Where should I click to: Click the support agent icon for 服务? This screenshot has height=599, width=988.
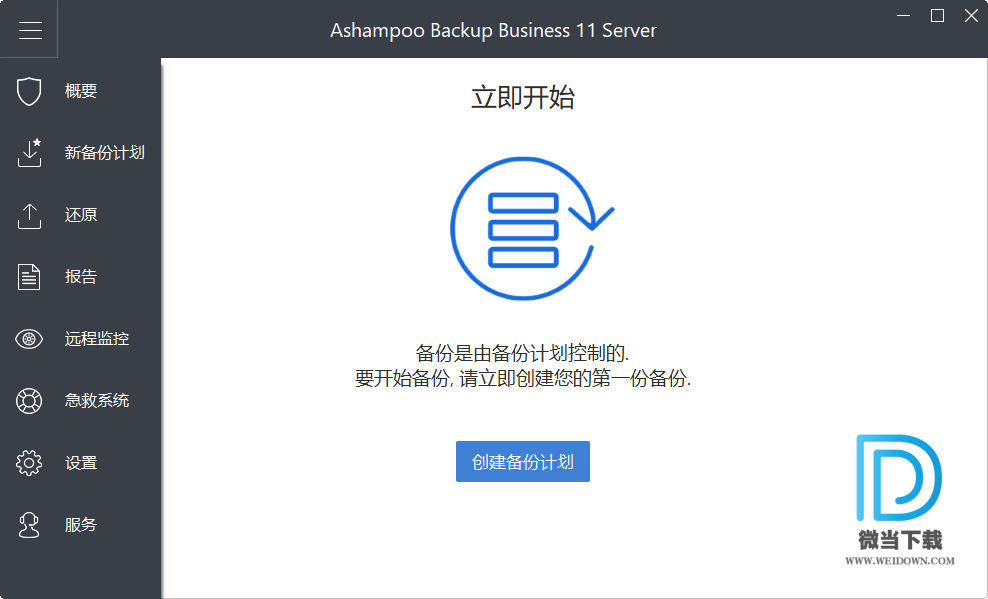click(29, 525)
